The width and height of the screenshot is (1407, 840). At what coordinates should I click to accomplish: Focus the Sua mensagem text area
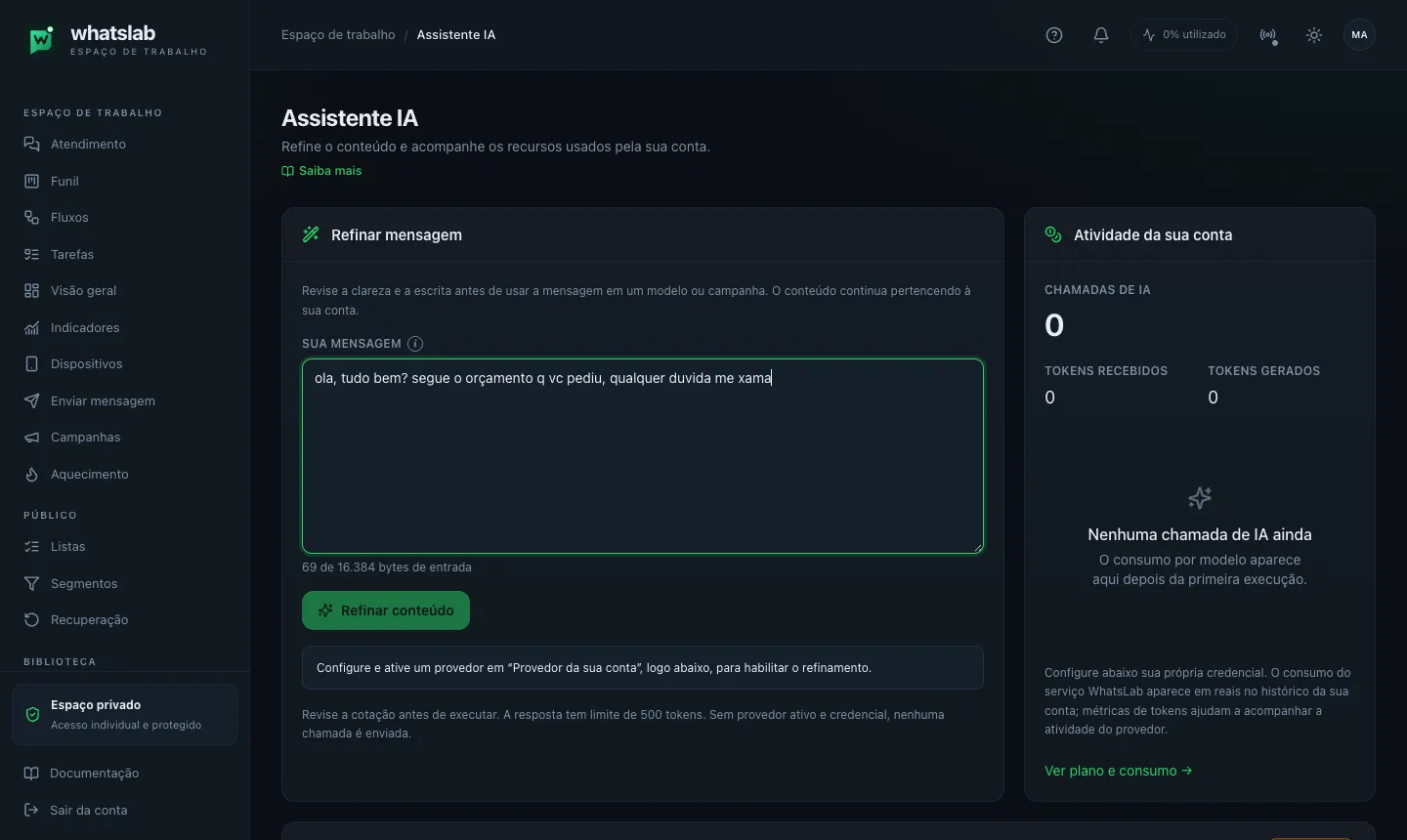click(x=643, y=456)
